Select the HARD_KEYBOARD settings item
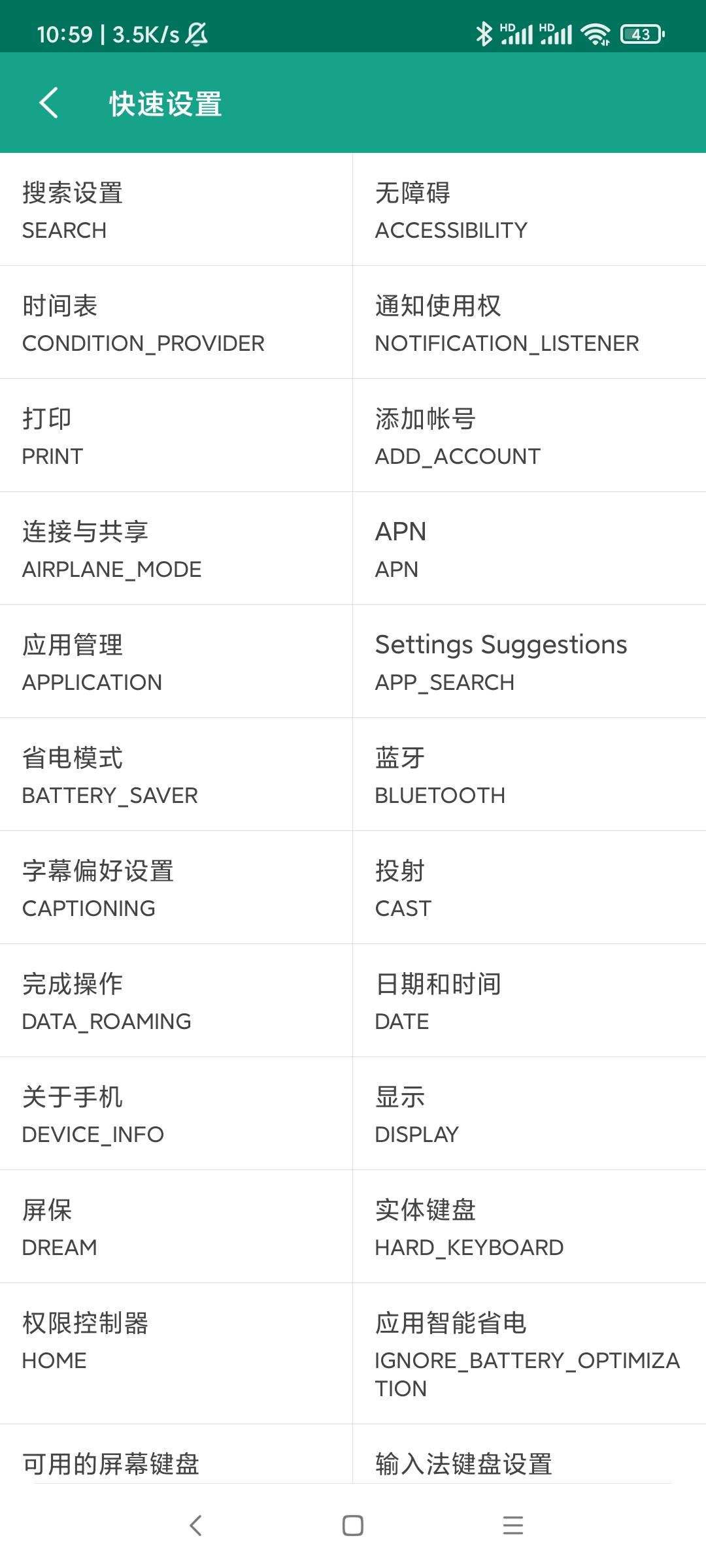Image resolution: width=706 pixels, height=1568 pixels. tap(529, 1227)
